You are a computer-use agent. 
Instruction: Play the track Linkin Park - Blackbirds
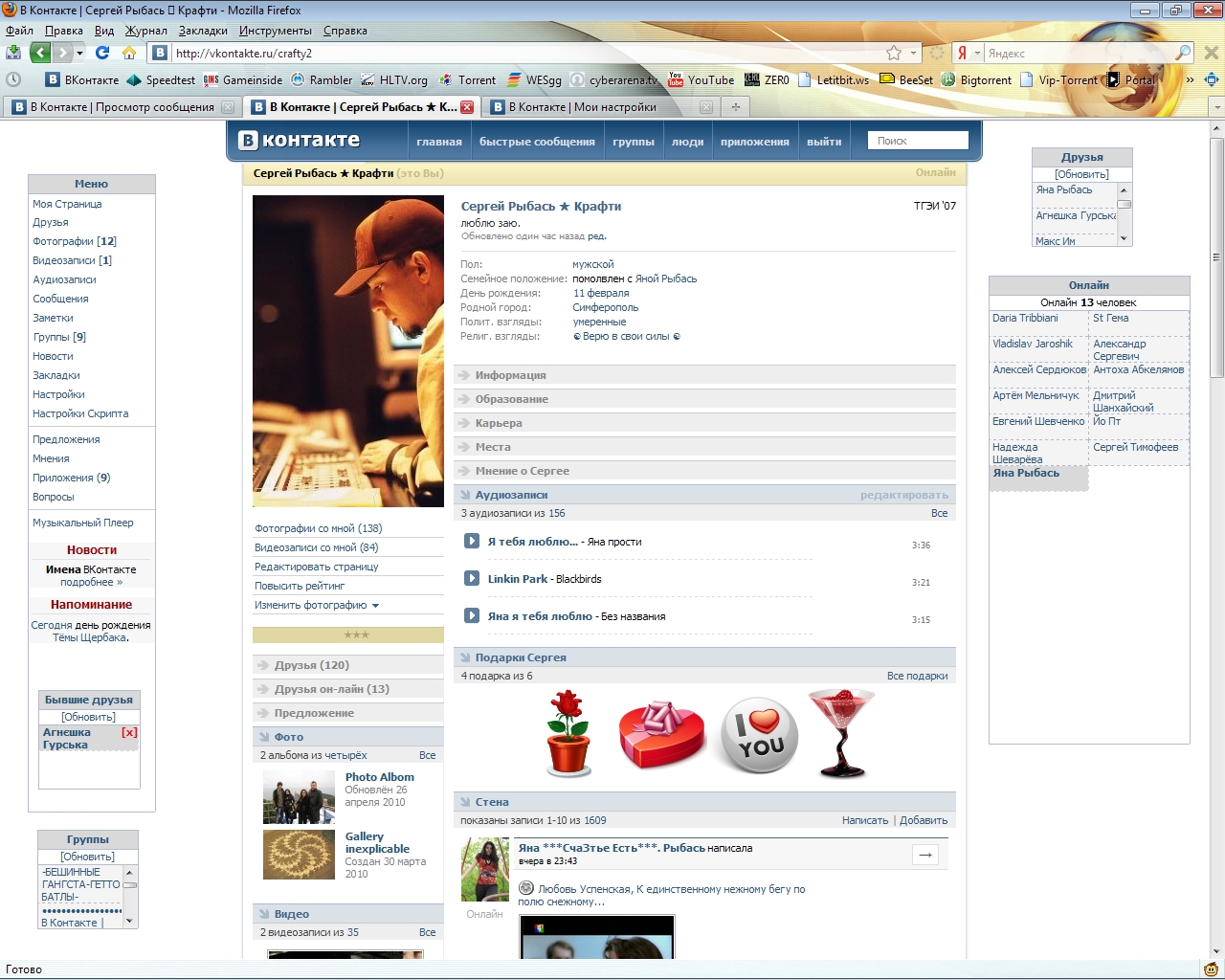[472, 578]
